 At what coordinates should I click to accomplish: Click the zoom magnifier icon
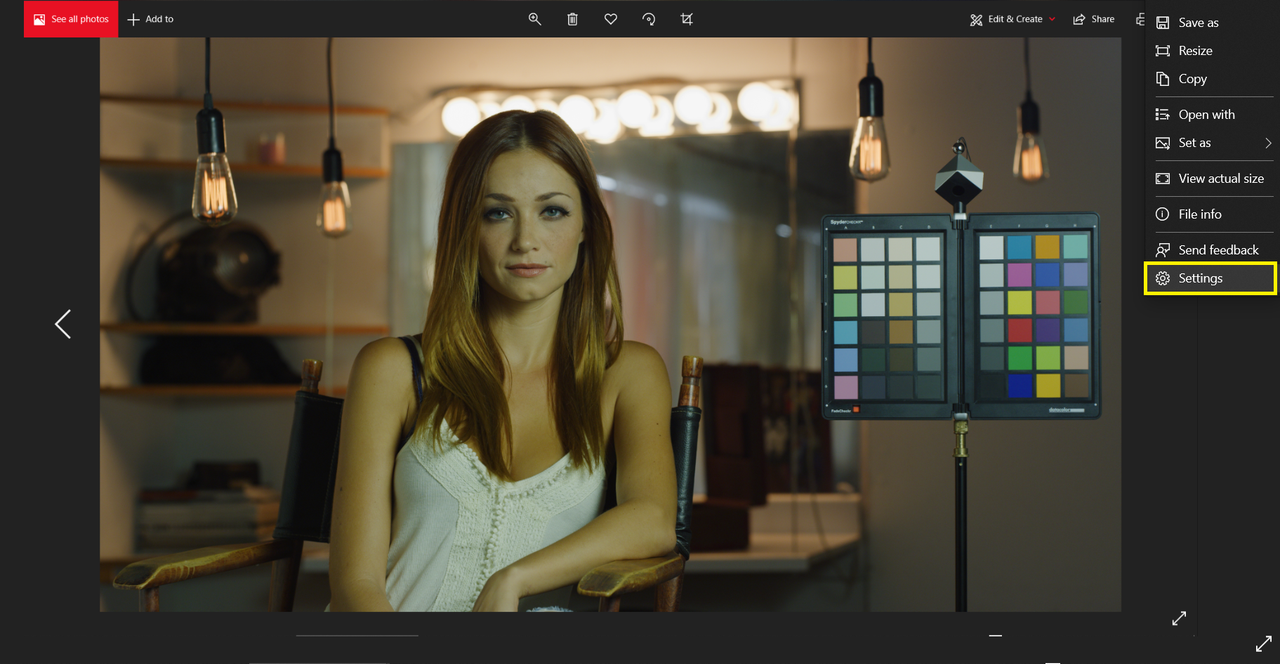(x=535, y=19)
